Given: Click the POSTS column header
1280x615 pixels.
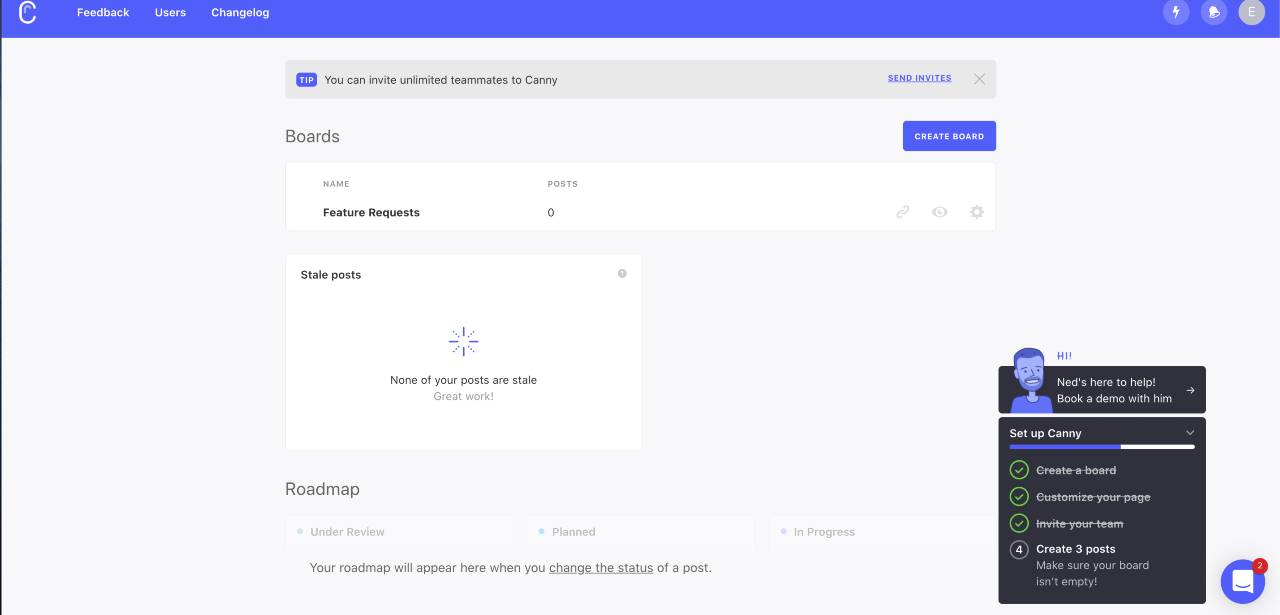Looking at the screenshot, I should tap(563, 184).
